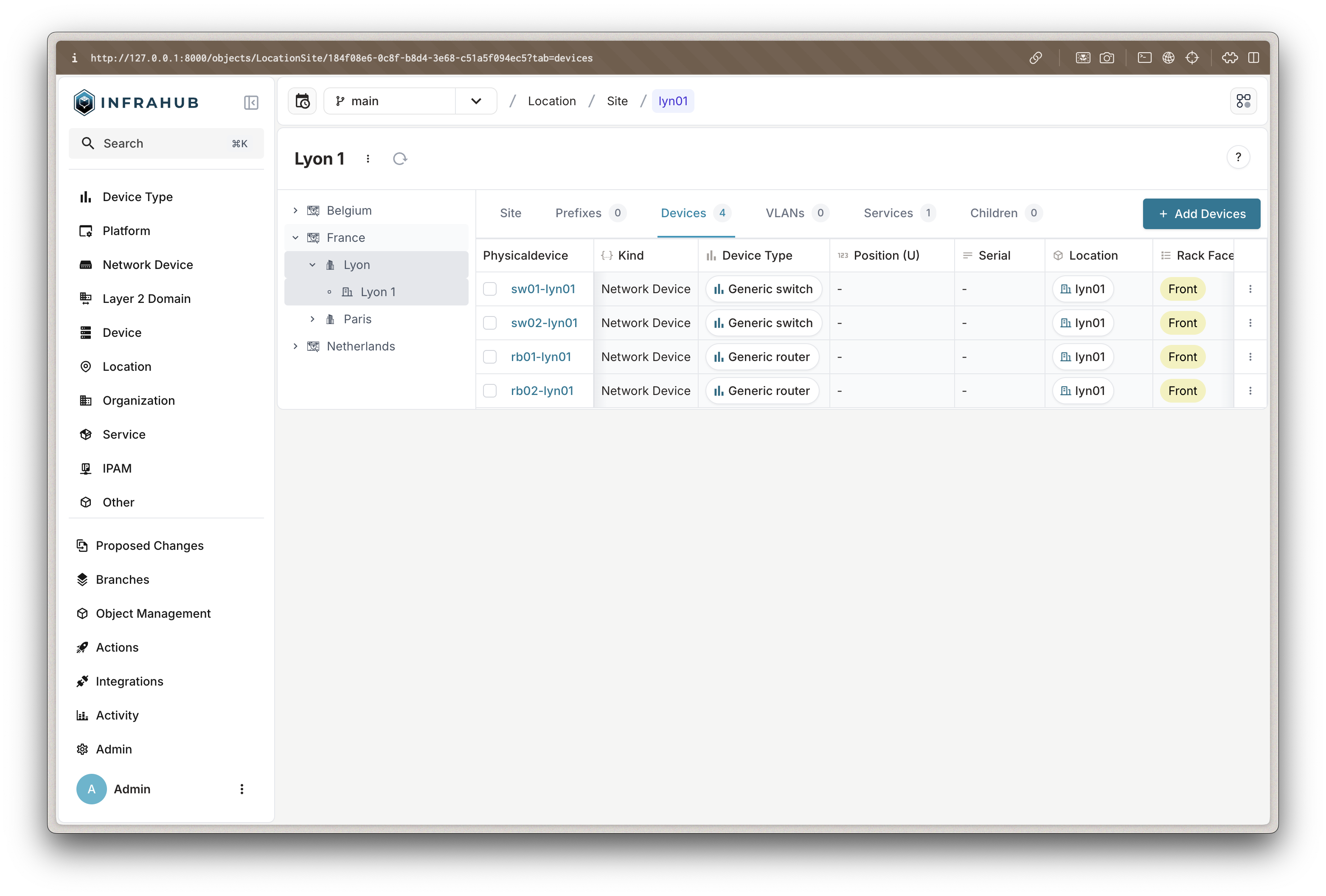Image resolution: width=1326 pixels, height=896 pixels.
Task: Click the browser screenshot camera icon
Action: pyautogui.click(x=1106, y=58)
